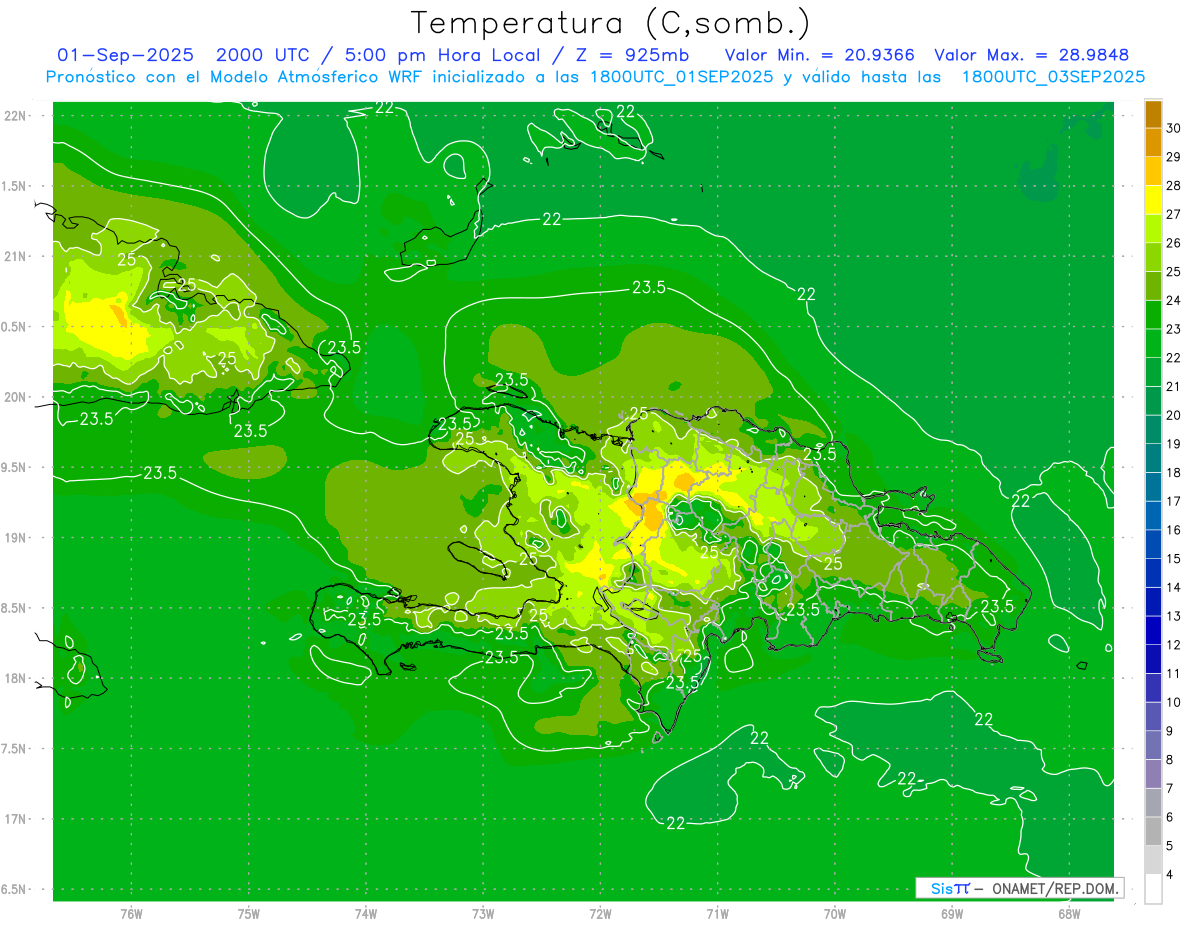Click the 74W longitude axis label

[365, 914]
